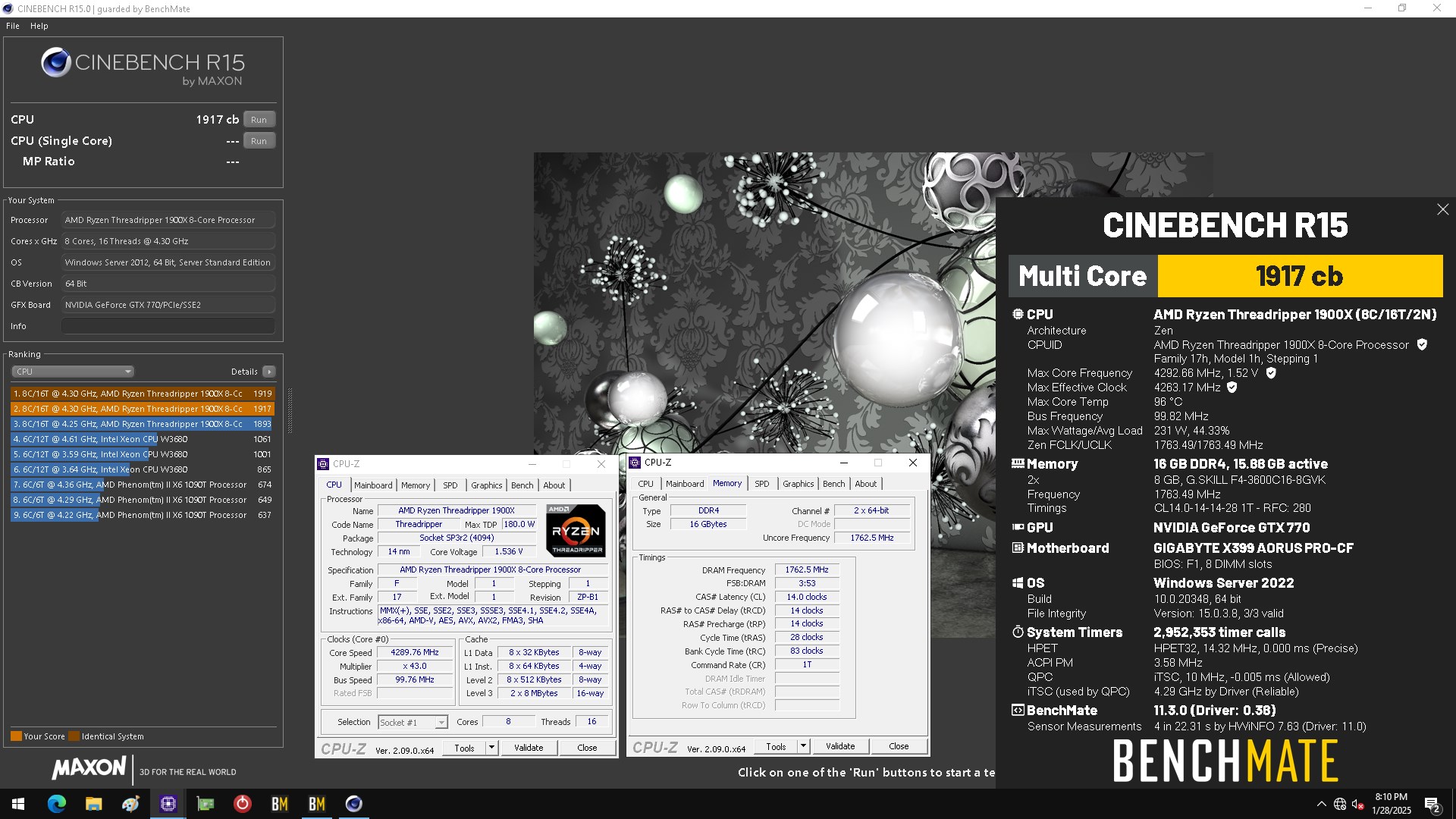Open Bench tab in right CPU-Z
The image size is (1456, 819).
(833, 484)
